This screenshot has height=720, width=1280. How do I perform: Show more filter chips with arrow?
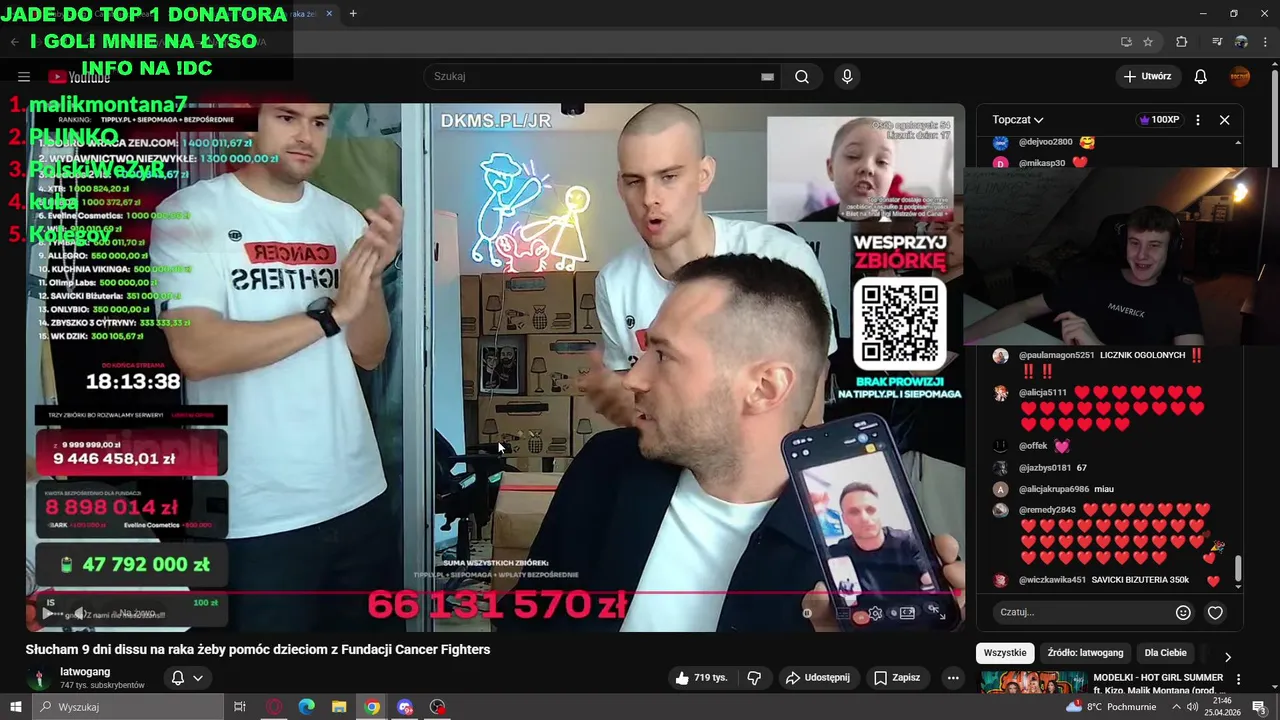click(x=1228, y=657)
